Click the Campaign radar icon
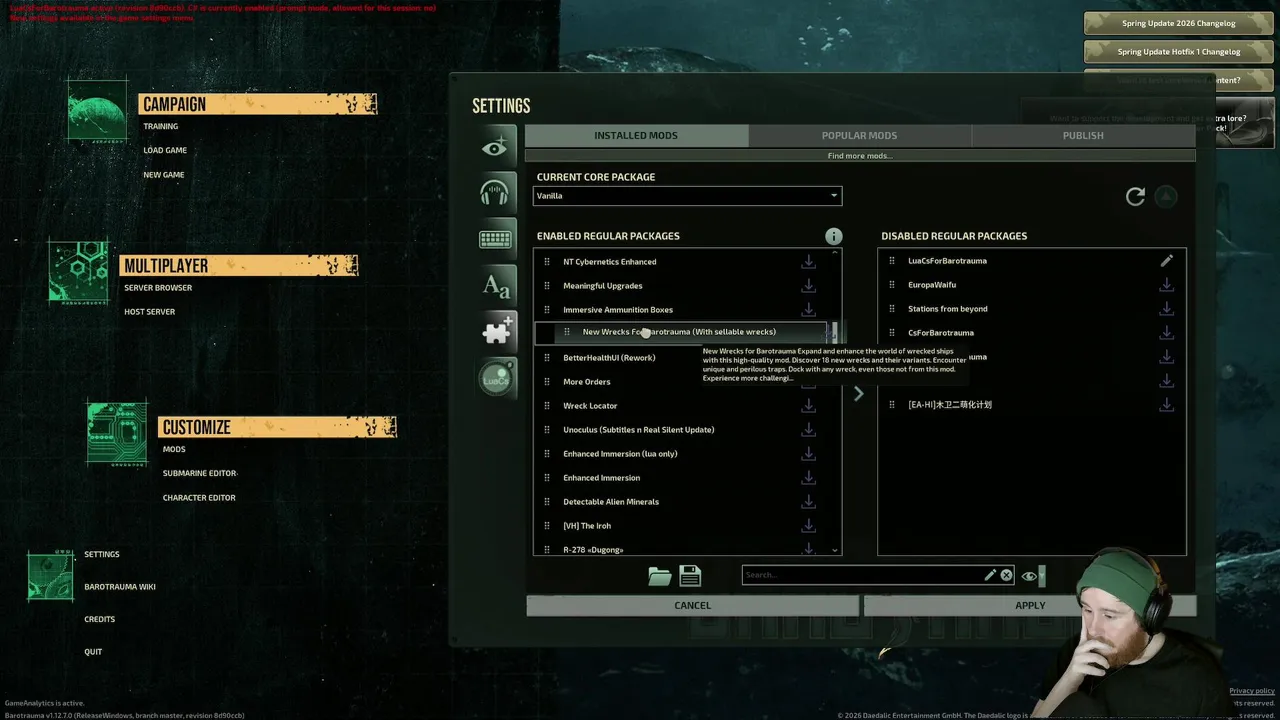Image resolution: width=1280 pixels, height=720 pixels. [x=97, y=110]
